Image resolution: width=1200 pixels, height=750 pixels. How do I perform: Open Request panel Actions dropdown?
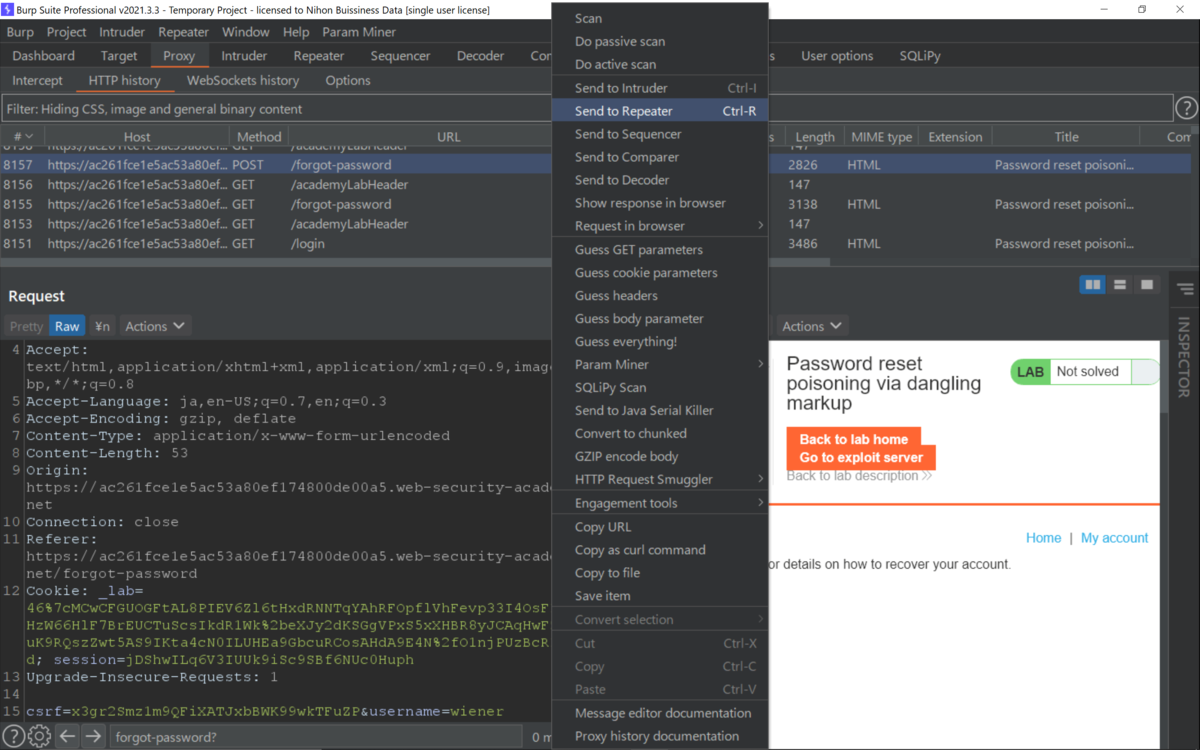tap(155, 326)
